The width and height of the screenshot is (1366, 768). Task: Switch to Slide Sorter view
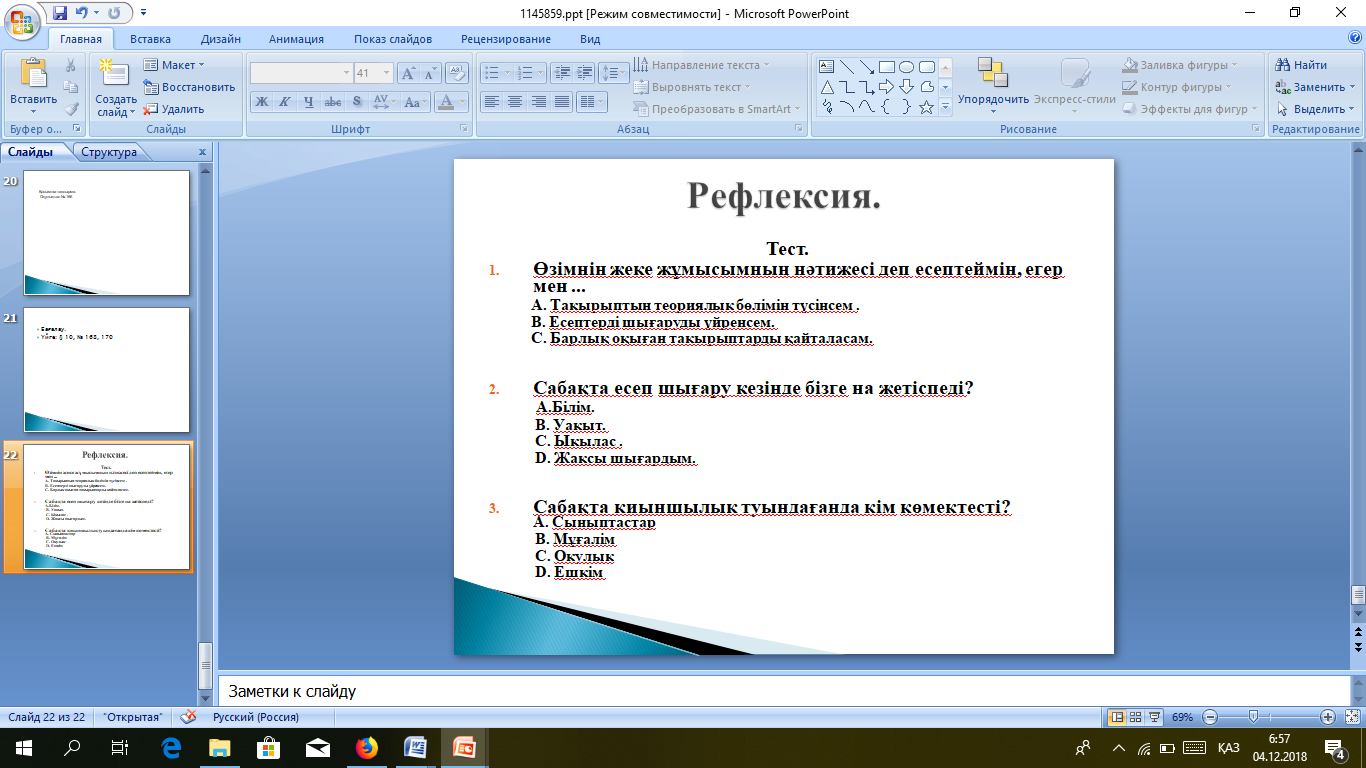point(1136,717)
